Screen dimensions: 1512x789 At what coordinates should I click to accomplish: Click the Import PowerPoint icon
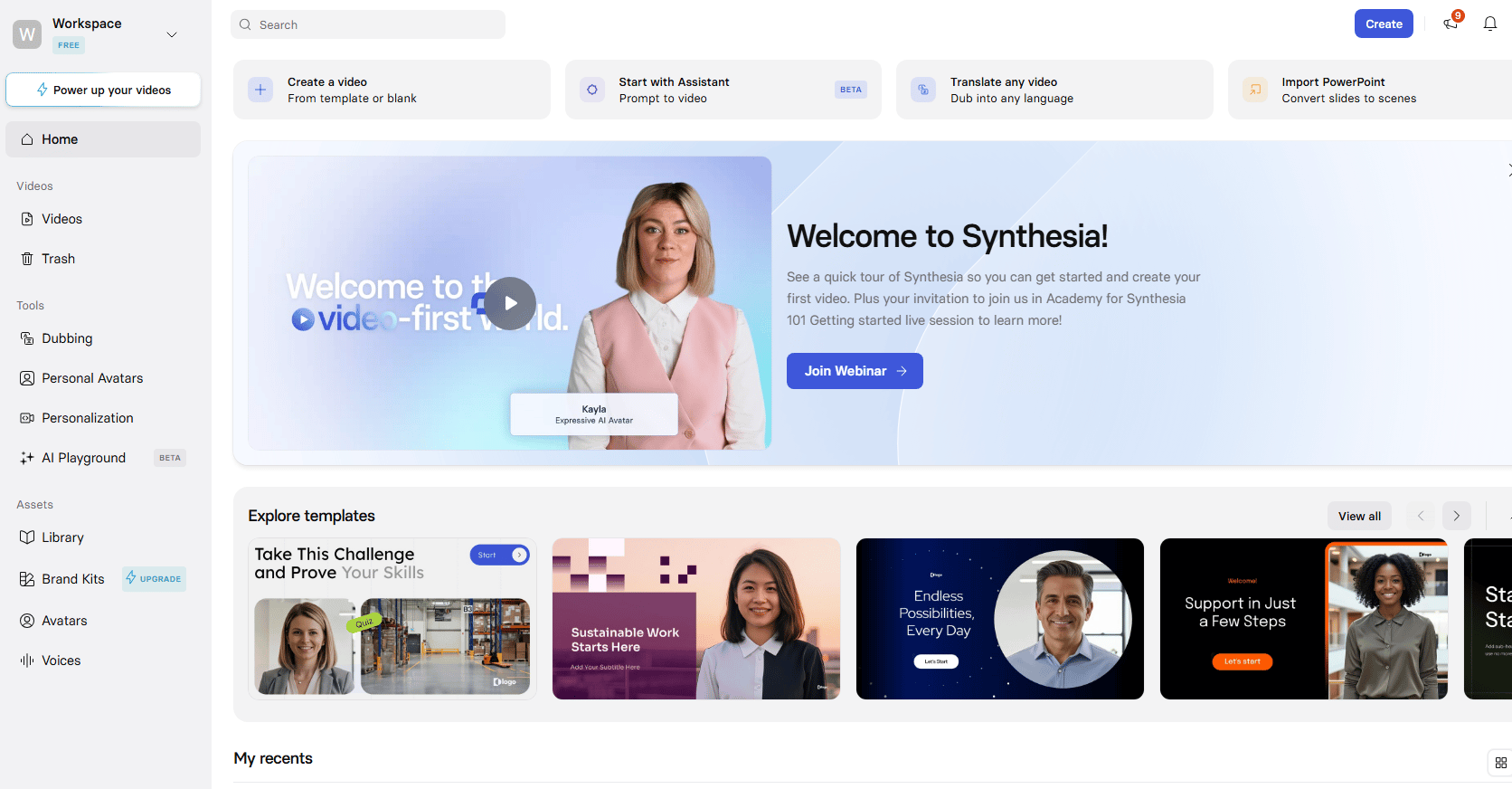(x=1255, y=90)
